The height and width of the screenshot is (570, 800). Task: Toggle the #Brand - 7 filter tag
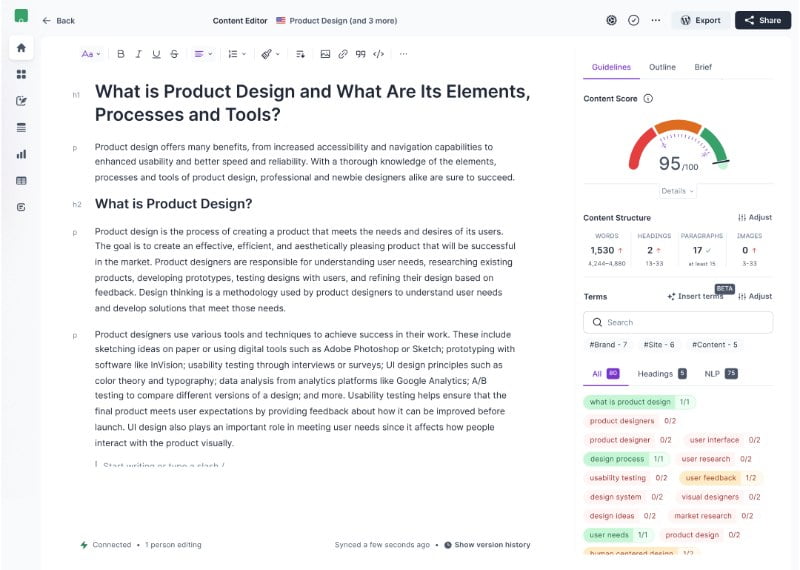[x=608, y=345]
